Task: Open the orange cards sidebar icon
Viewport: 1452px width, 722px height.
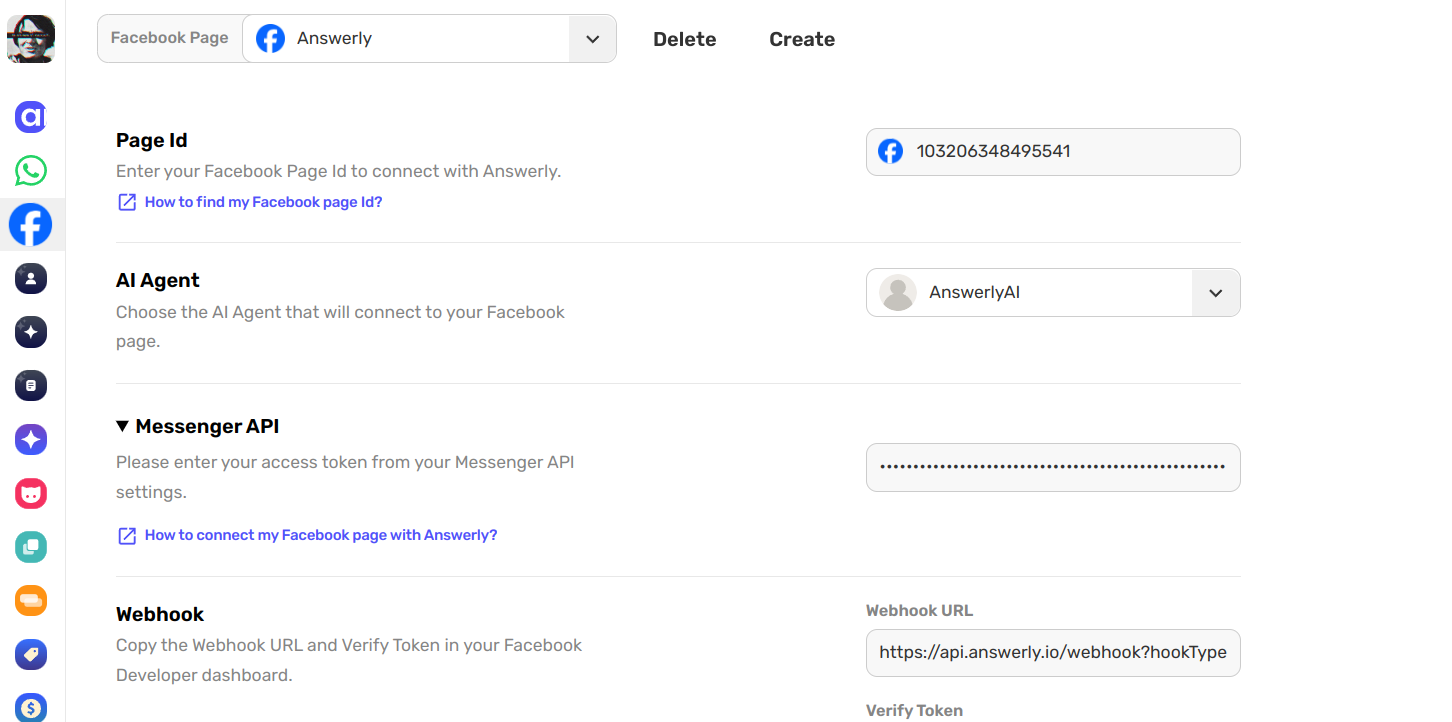Action: [x=31, y=601]
